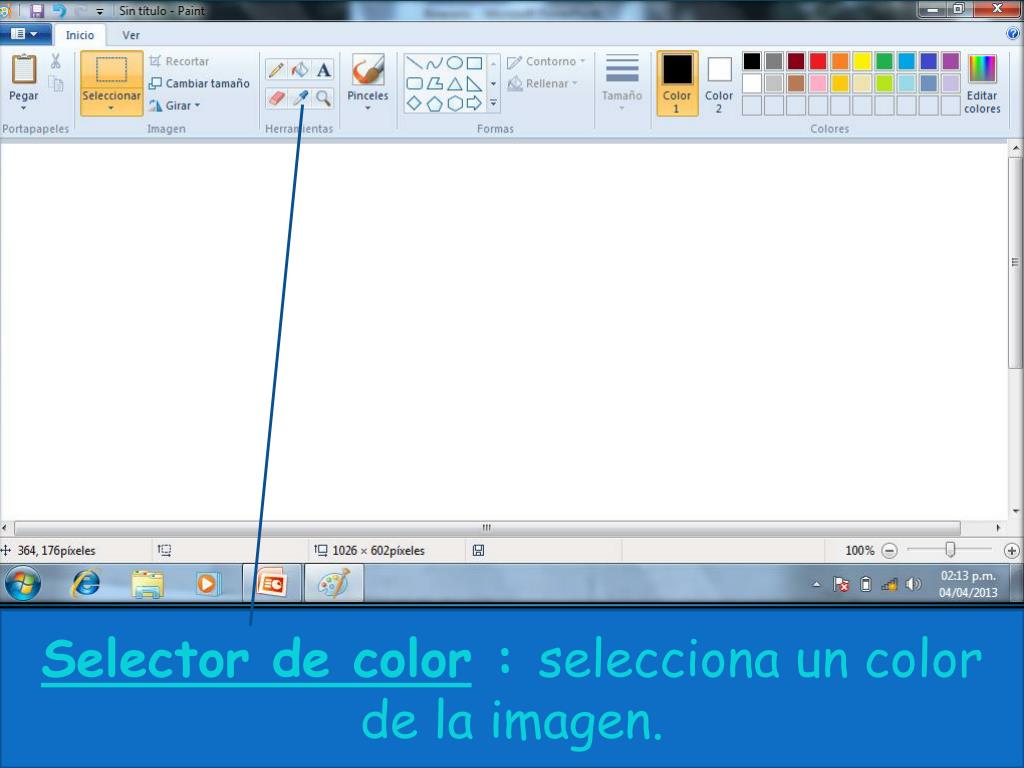Open Windows Media Player in taskbar
The height and width of the screenshot is (768, 1024).
[x=208, y=583]
